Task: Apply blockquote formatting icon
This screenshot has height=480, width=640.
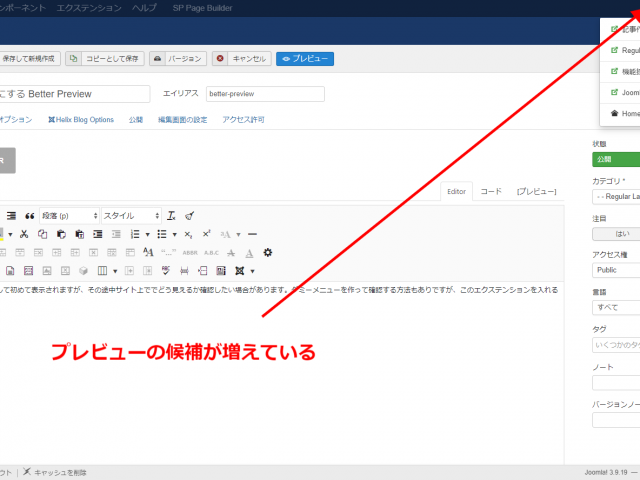Action: coord(29,216)
